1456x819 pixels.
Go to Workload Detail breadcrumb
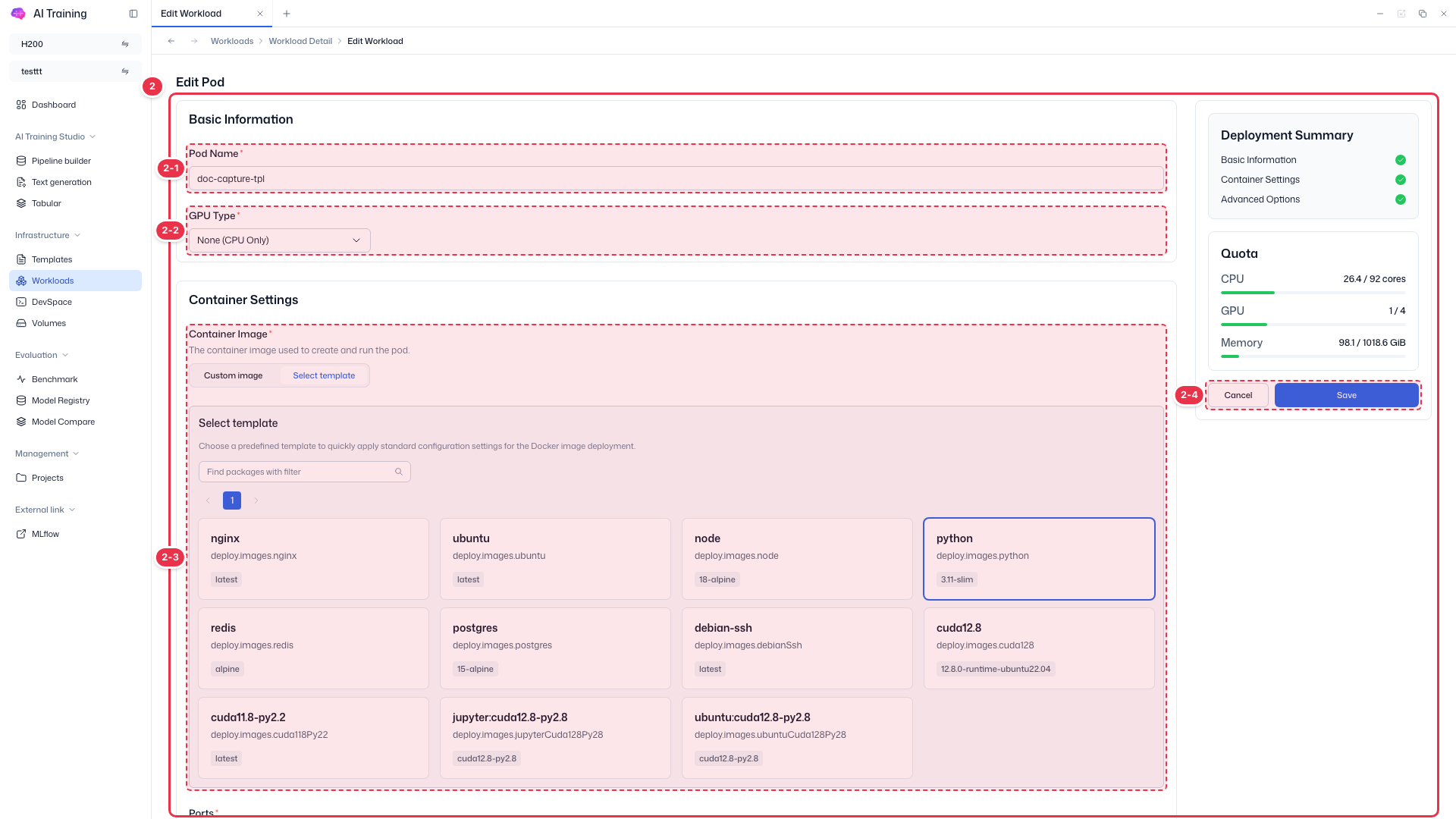coord(300,41)
